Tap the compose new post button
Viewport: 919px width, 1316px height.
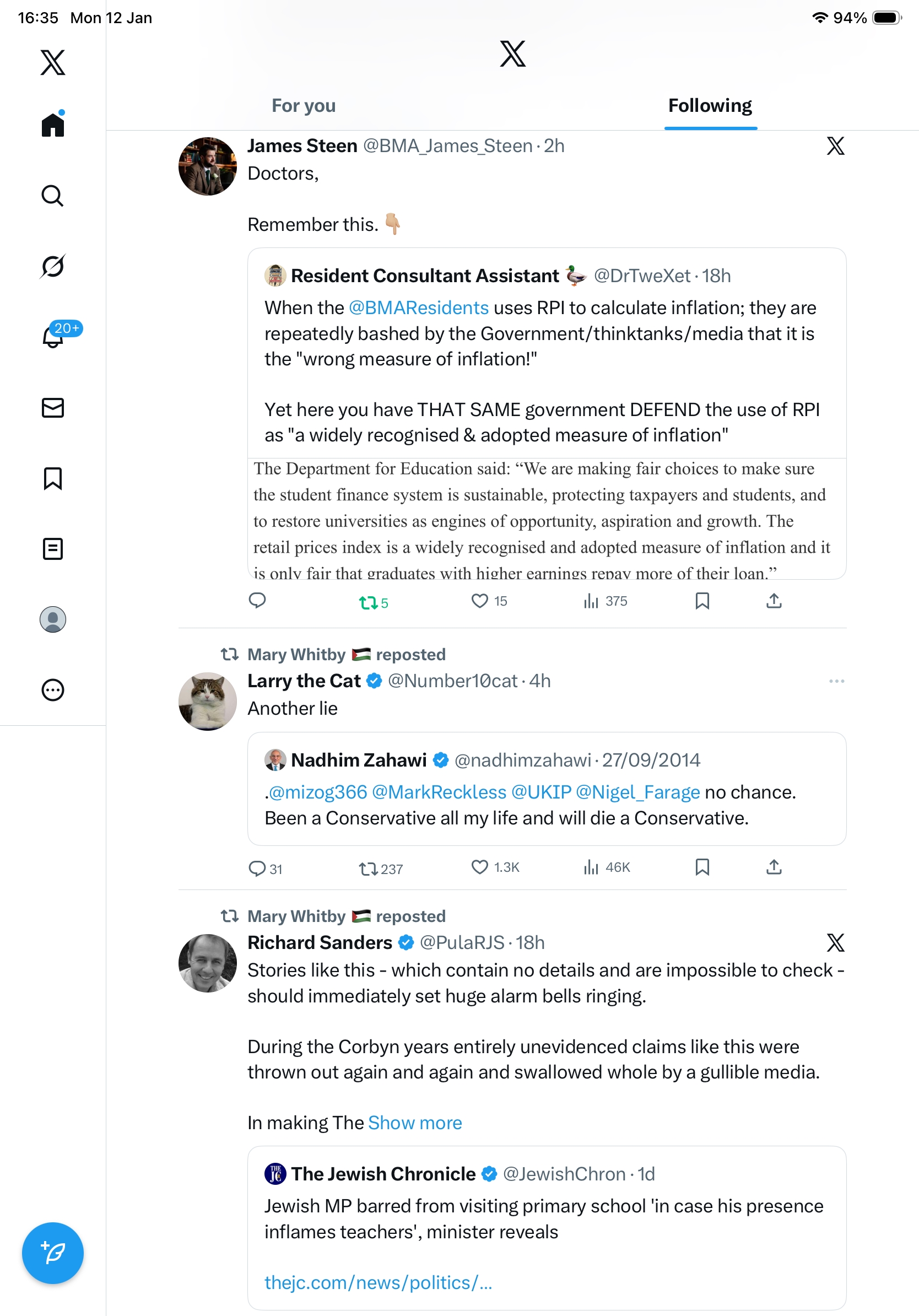pos(52,1253)
